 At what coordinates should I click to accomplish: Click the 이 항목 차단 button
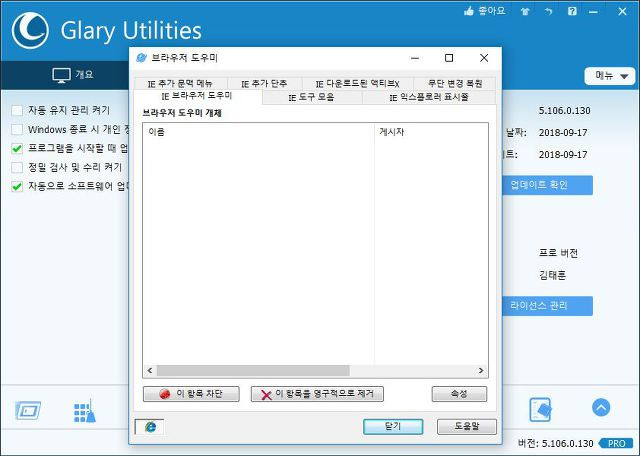click(191, 394)
